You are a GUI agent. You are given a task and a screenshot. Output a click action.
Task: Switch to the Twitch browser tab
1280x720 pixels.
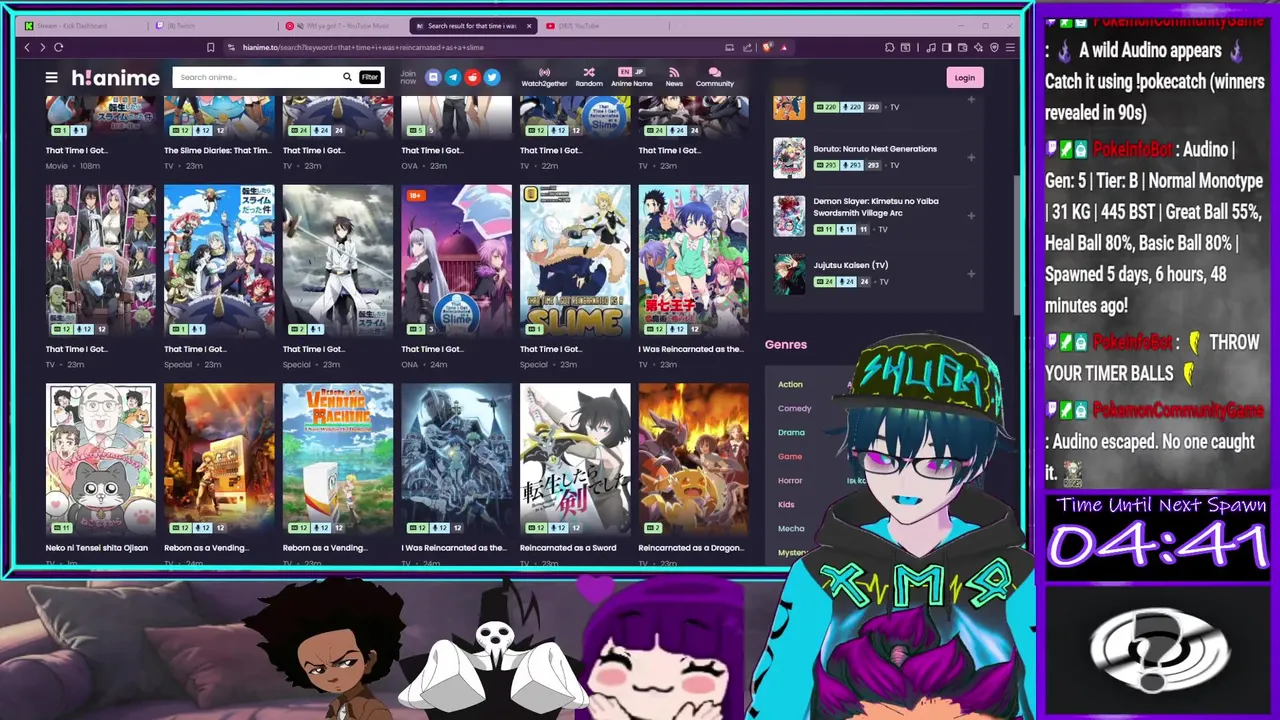tap(215, 26)
